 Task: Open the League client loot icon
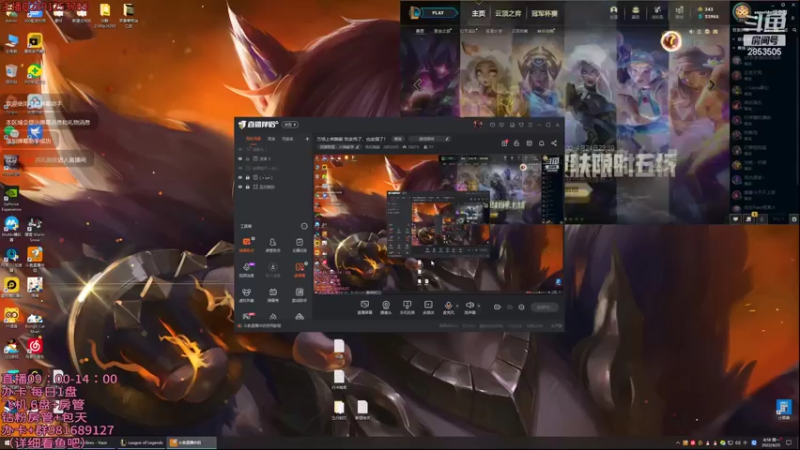coord(657,11)
